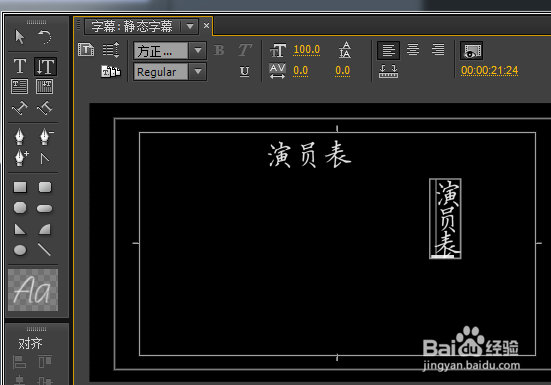This screenshot has height=385, width=551.
Task: Click the kerning value 0.0
Action: (300, 71)
